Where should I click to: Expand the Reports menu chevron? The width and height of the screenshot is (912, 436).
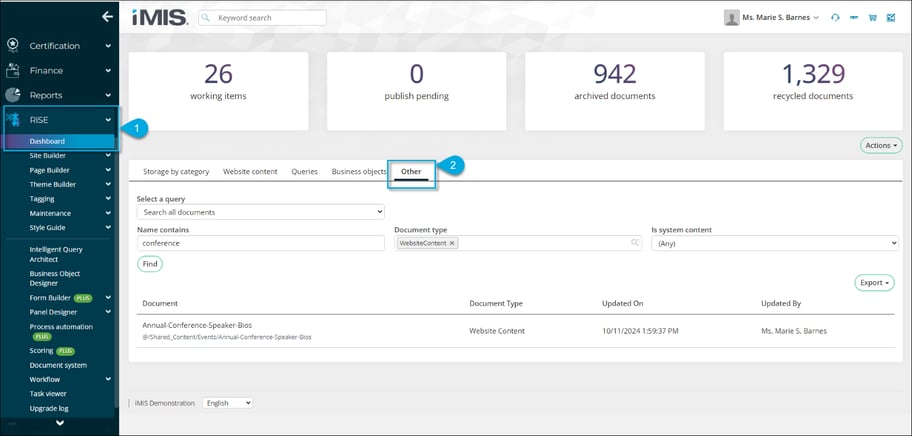point(108,95)
